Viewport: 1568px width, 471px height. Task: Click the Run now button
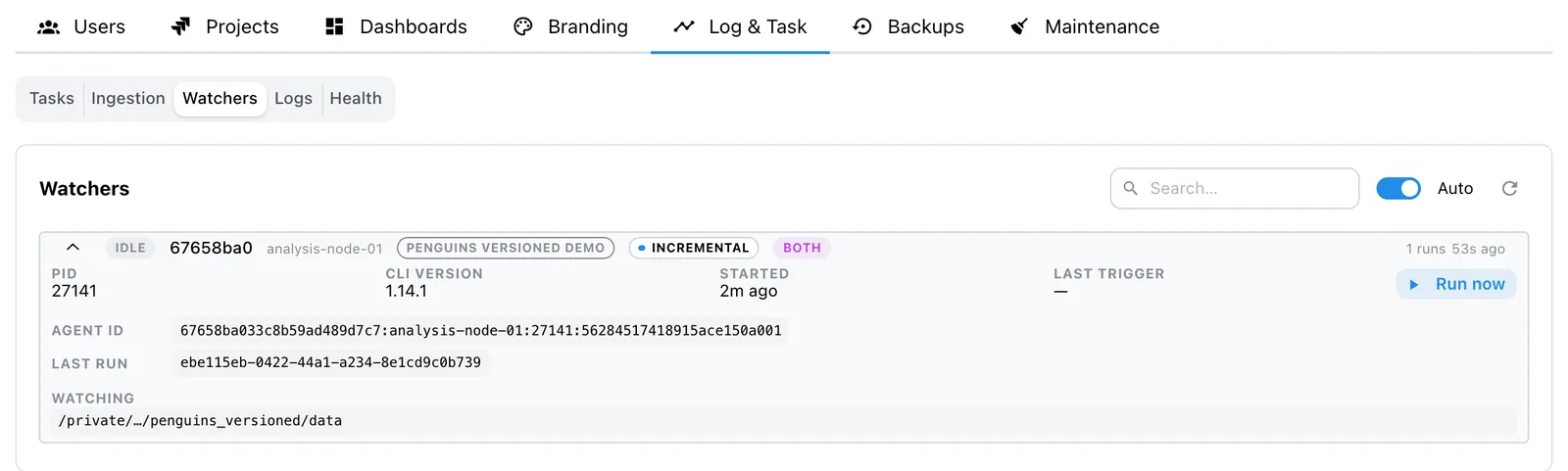(1456, 284)
